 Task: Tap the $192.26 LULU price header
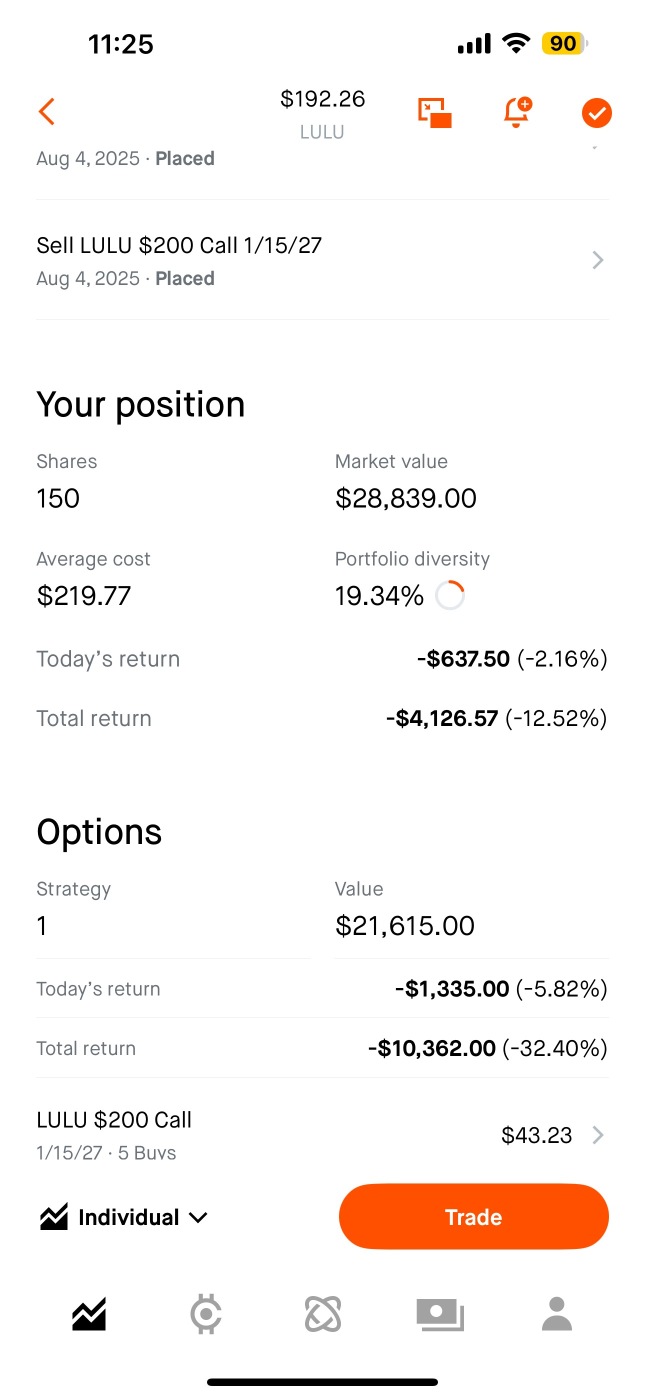pos(322,114)
